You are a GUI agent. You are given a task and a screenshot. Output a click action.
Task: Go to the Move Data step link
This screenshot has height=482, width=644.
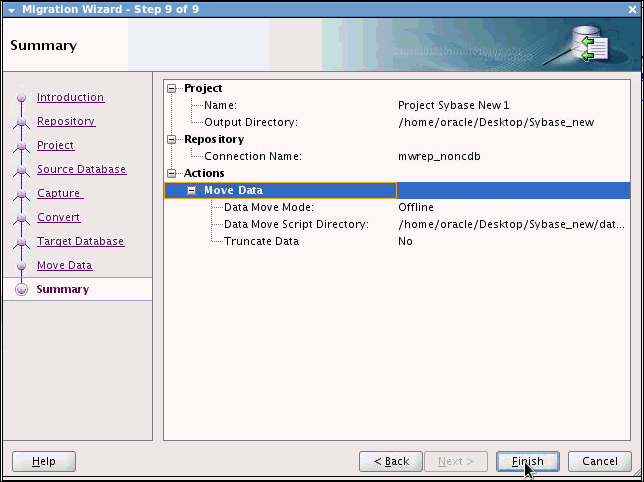(64, 265)
